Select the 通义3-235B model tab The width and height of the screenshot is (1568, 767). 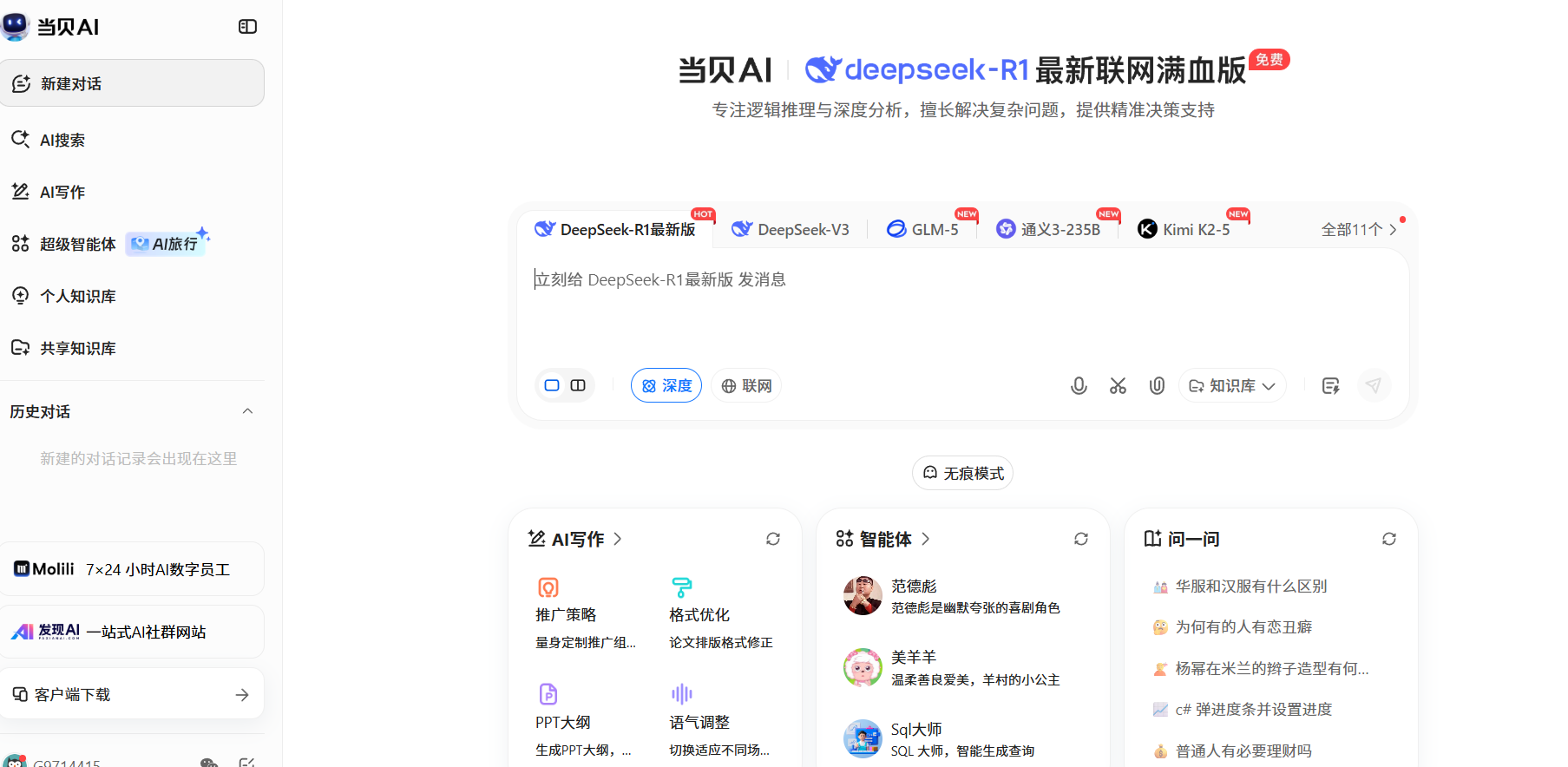point(1048,229)
